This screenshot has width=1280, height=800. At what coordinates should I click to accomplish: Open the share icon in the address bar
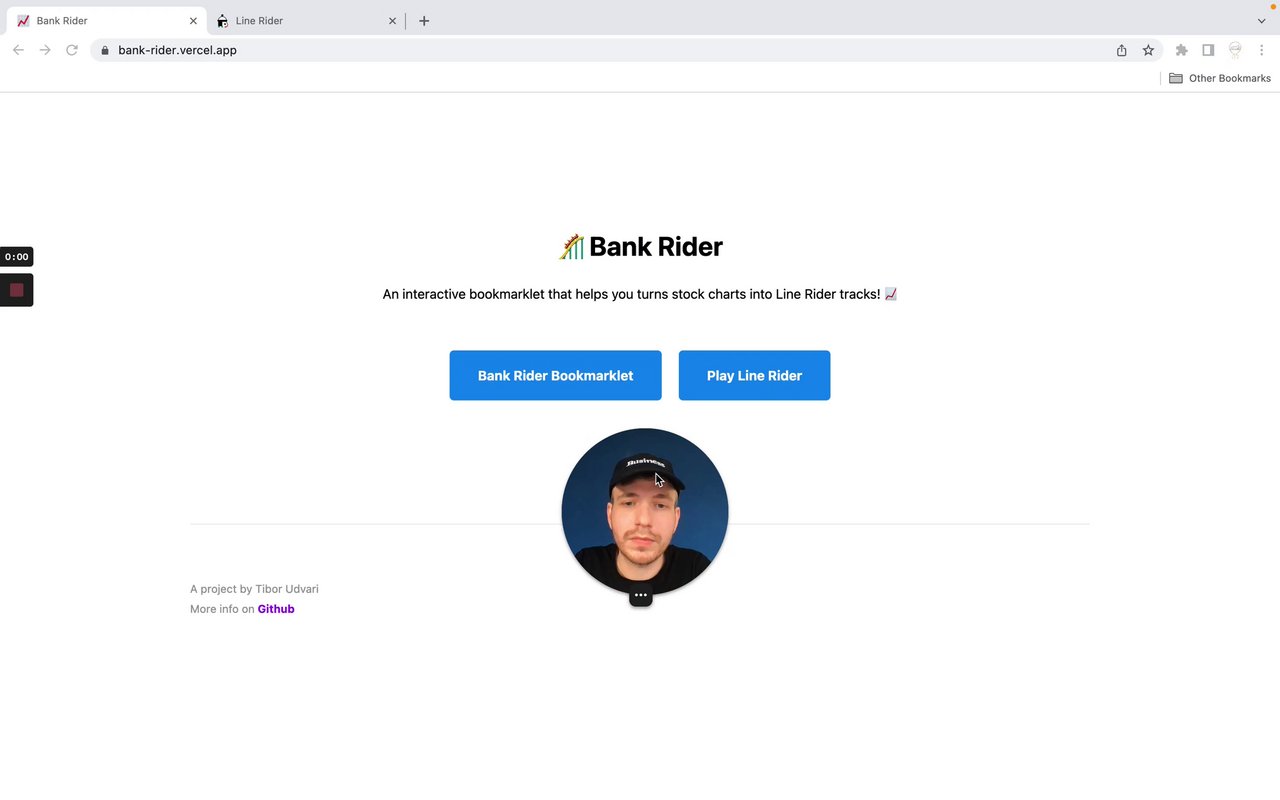[1122, 50]
